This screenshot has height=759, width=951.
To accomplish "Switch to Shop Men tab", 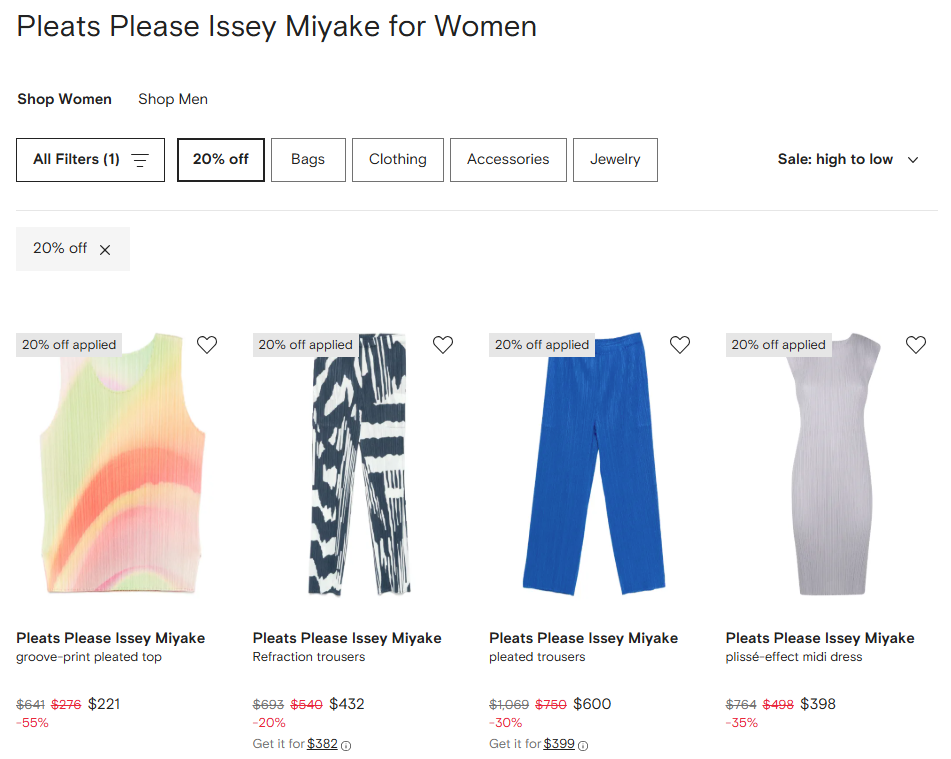I will click(173, 99).
